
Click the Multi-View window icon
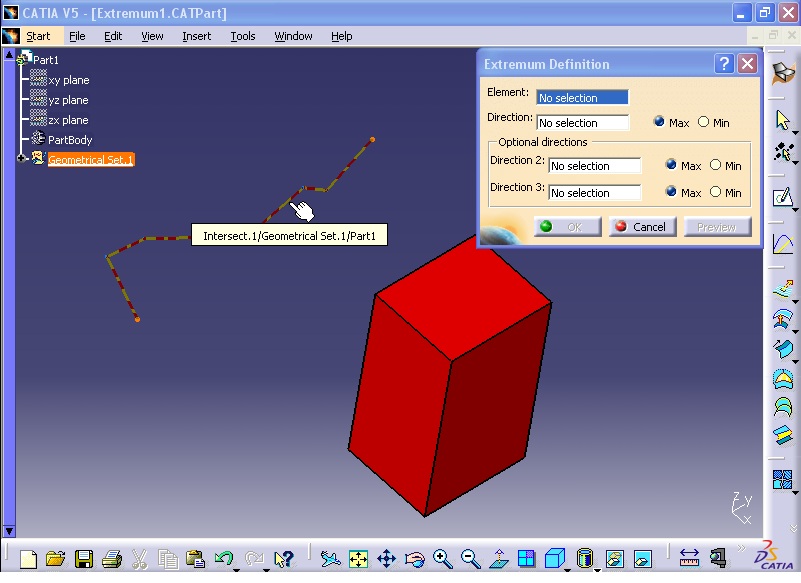[x=526, y=559]
